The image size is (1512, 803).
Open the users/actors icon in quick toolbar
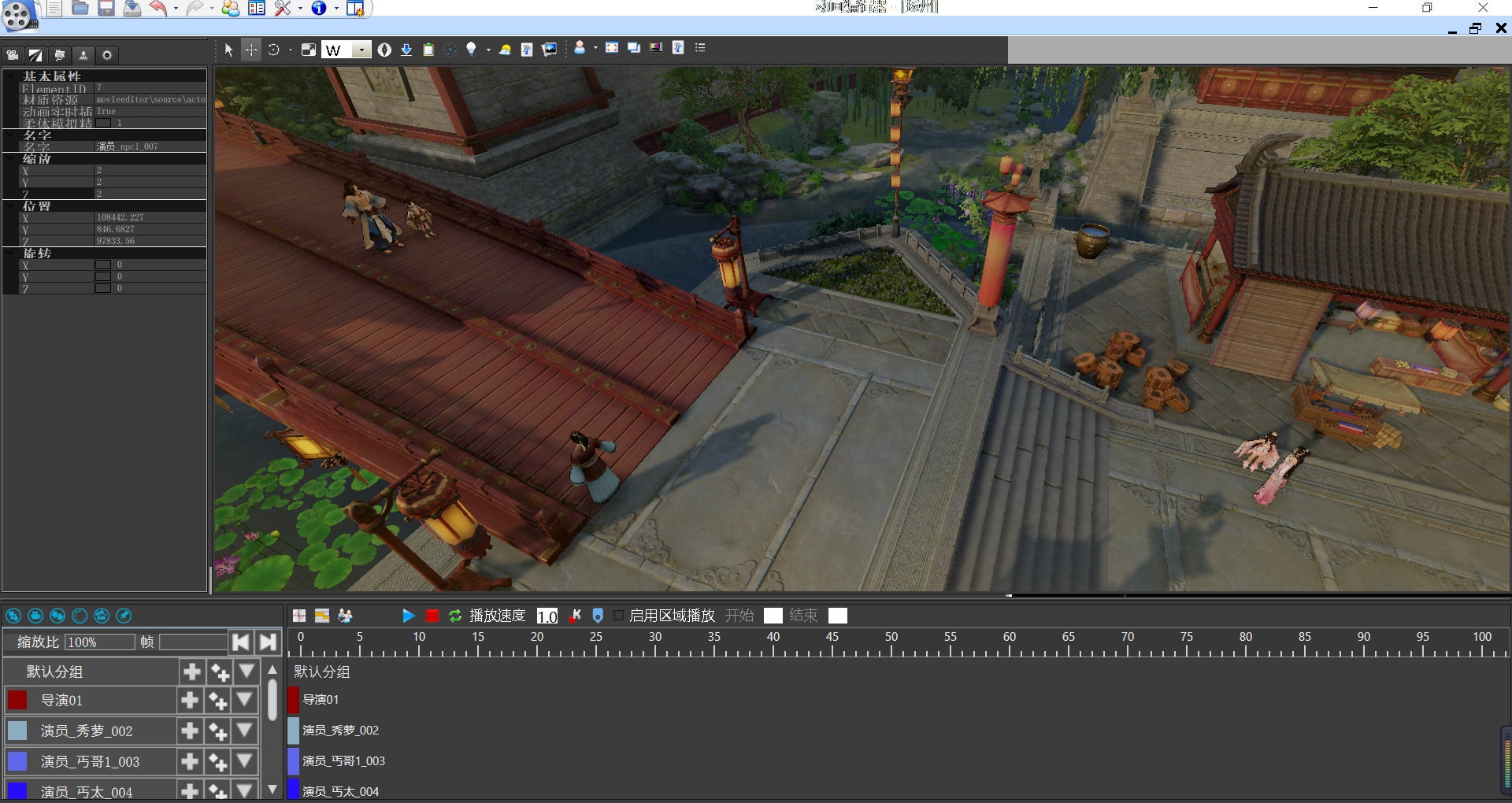(231, 8)
